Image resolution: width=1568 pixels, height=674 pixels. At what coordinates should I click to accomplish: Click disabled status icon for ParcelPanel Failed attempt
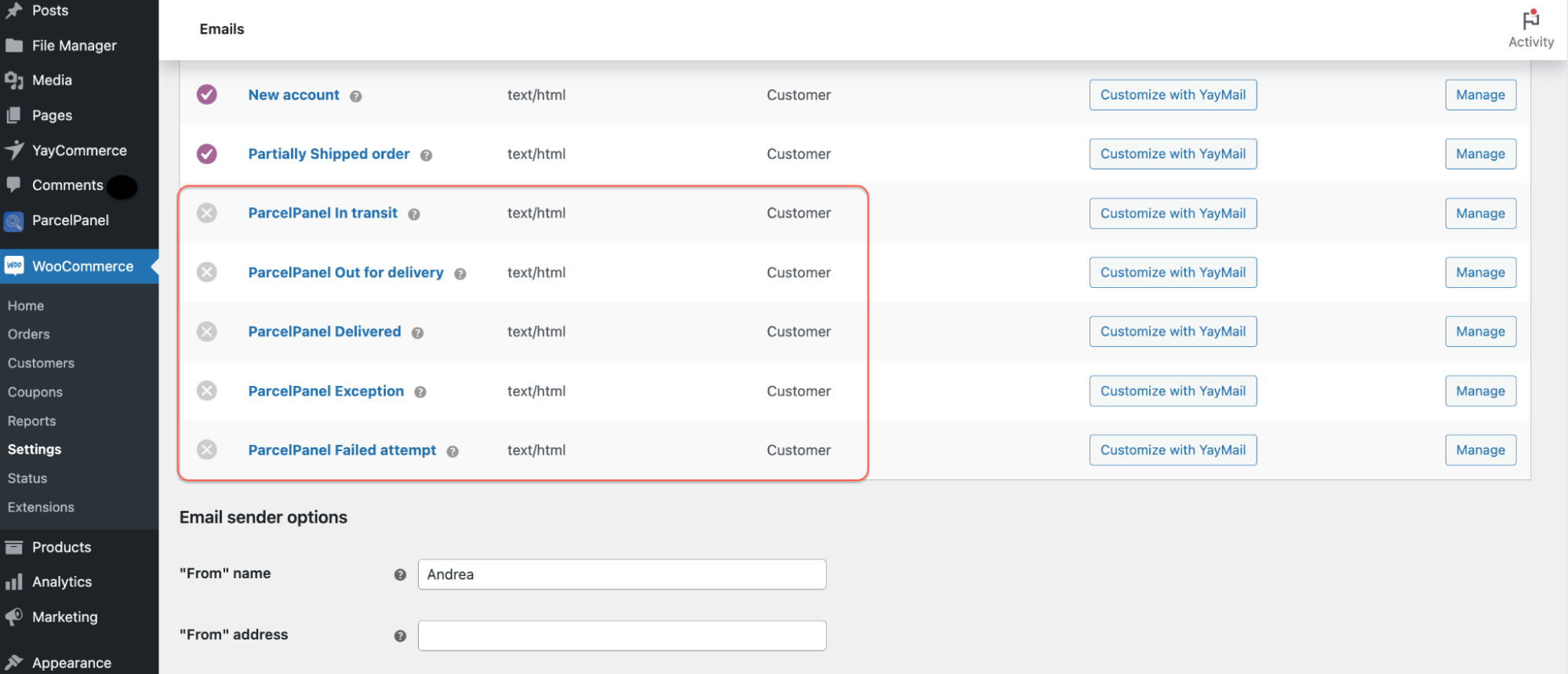coord(207,450)
